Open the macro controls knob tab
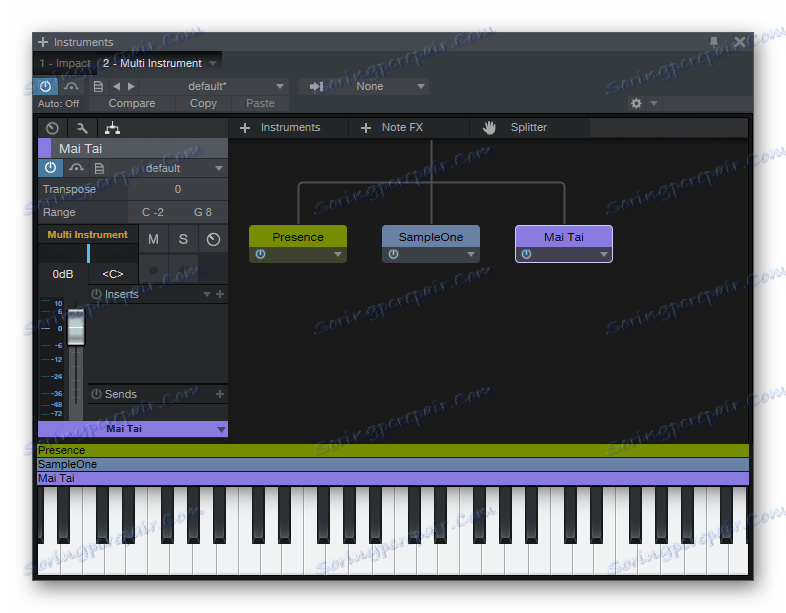 click(x=52, y=128)
